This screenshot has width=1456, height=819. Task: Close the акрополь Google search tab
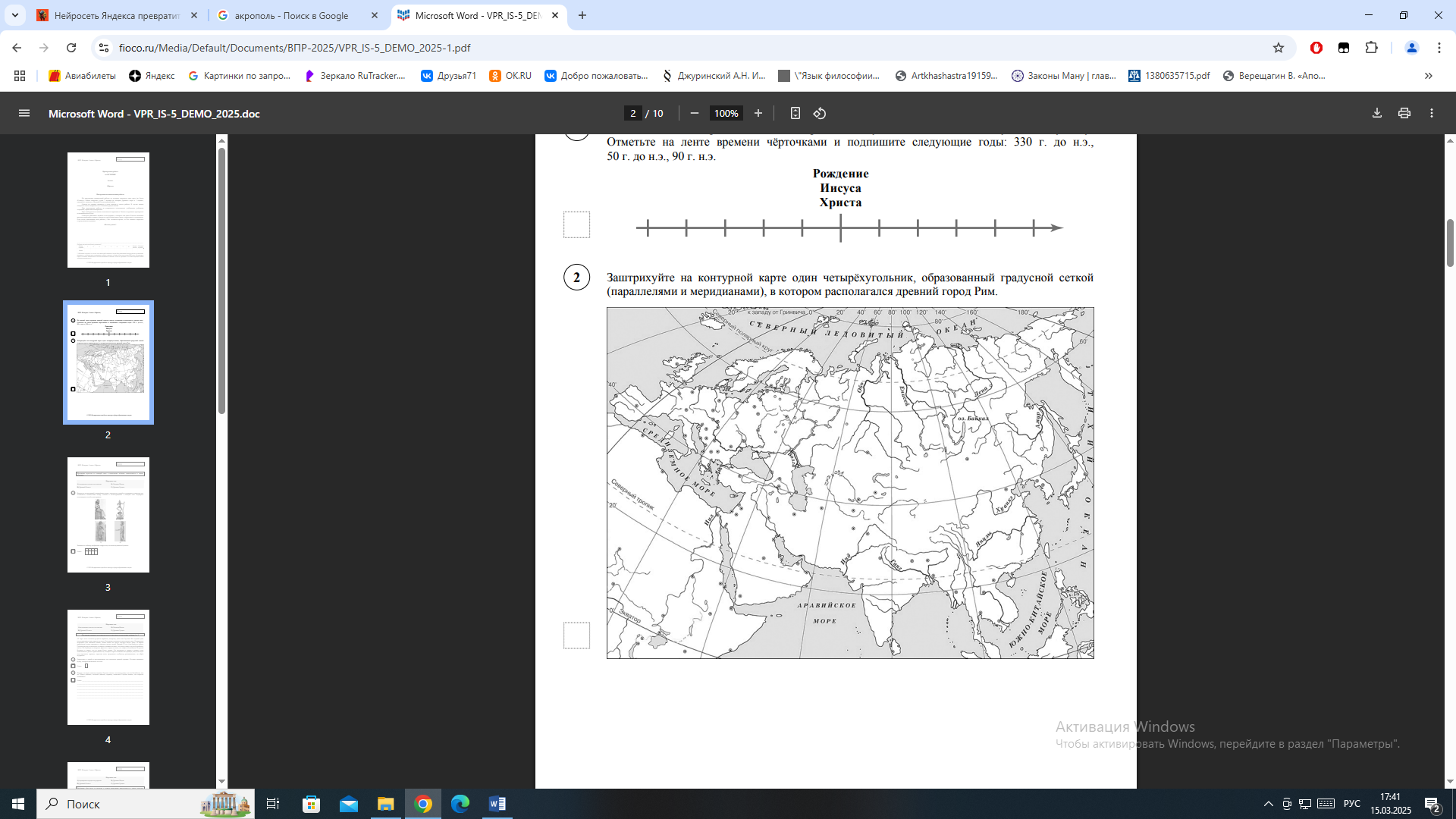pyautogui.click(x=375, y=15)
